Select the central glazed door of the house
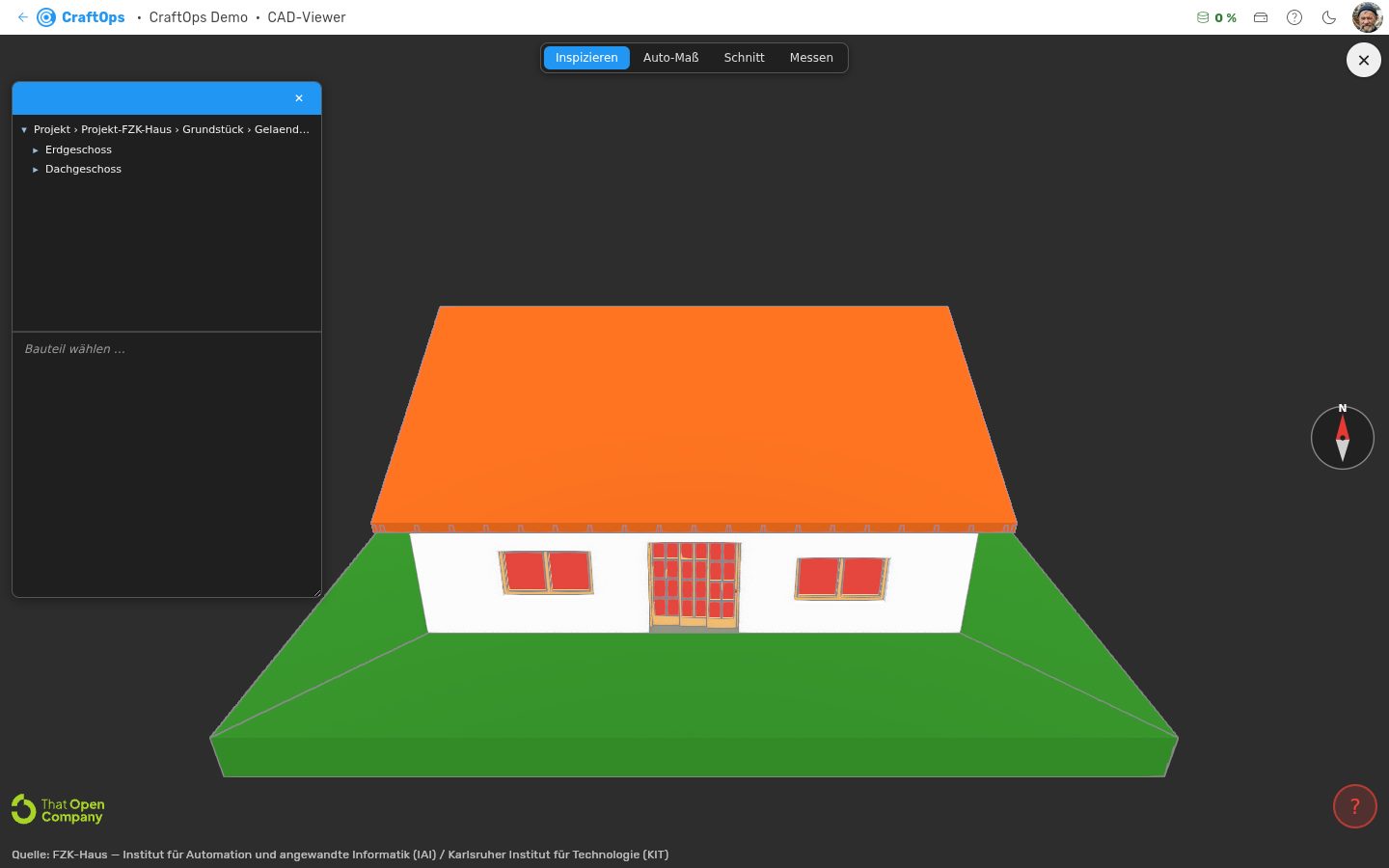Screen dimensions: 1389x868 694,585
